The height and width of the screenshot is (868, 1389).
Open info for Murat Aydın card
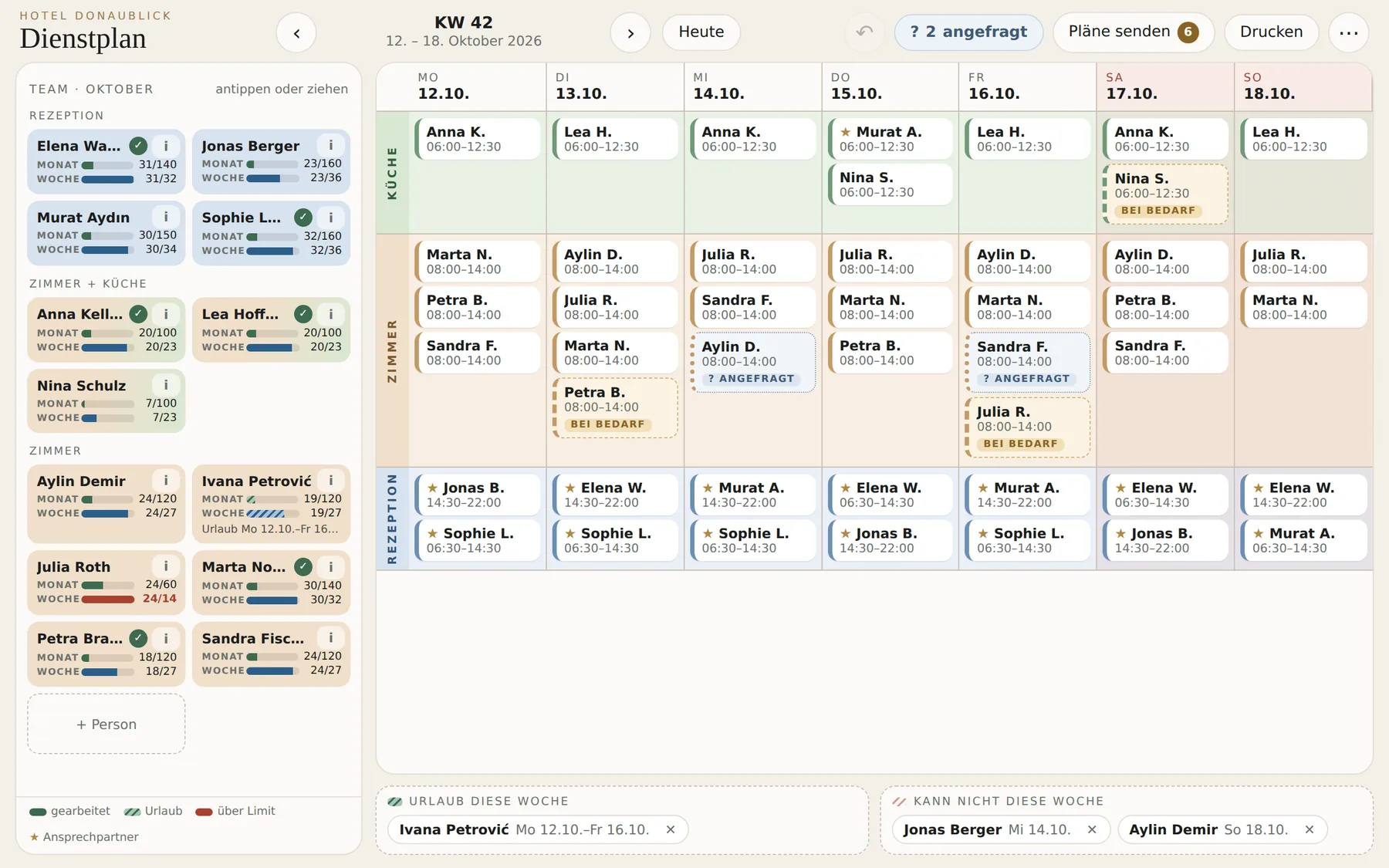165,217
